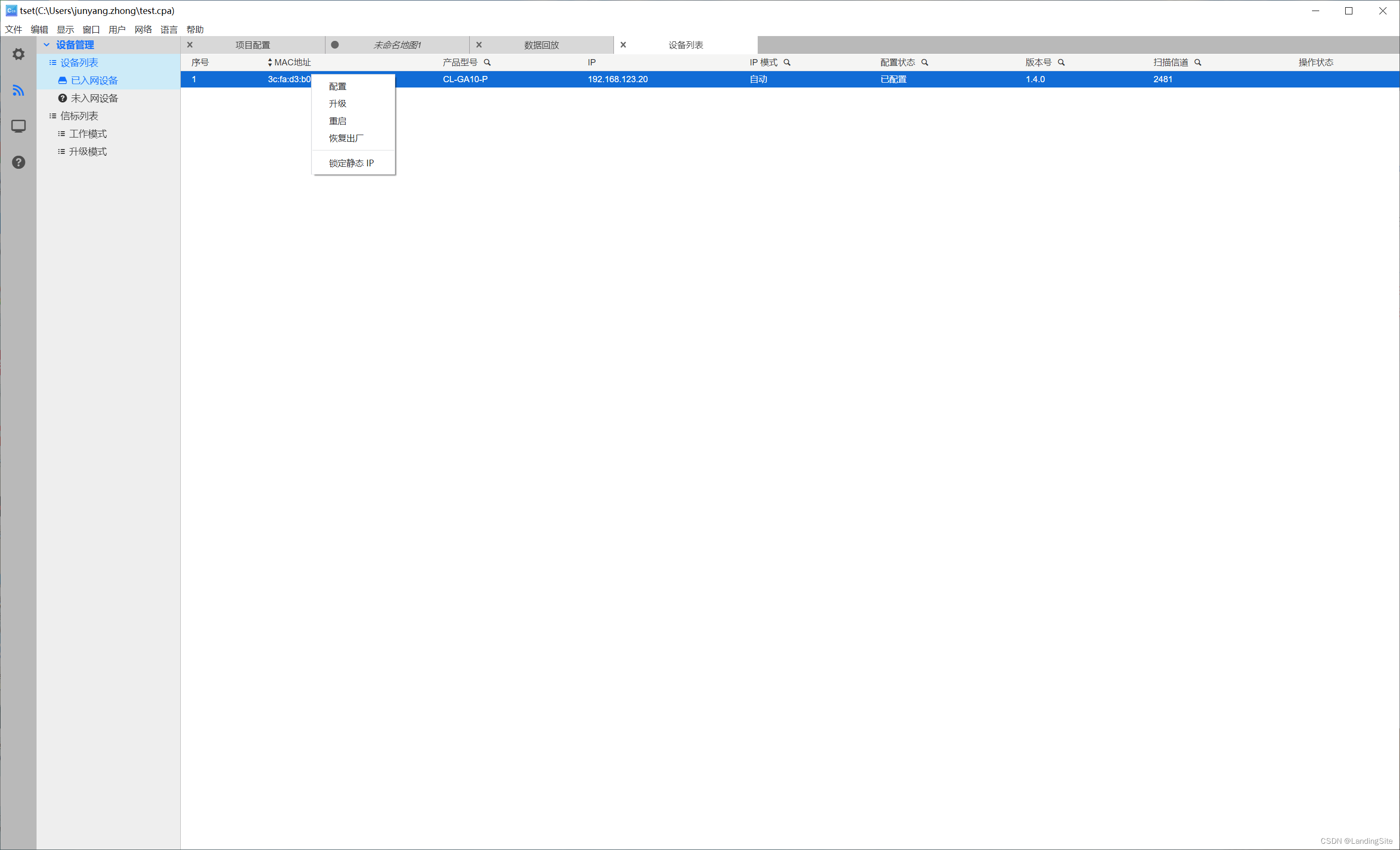Open the 文件 menu
1400x850 pixels.
pyautogui.click(x=13, y=29)
